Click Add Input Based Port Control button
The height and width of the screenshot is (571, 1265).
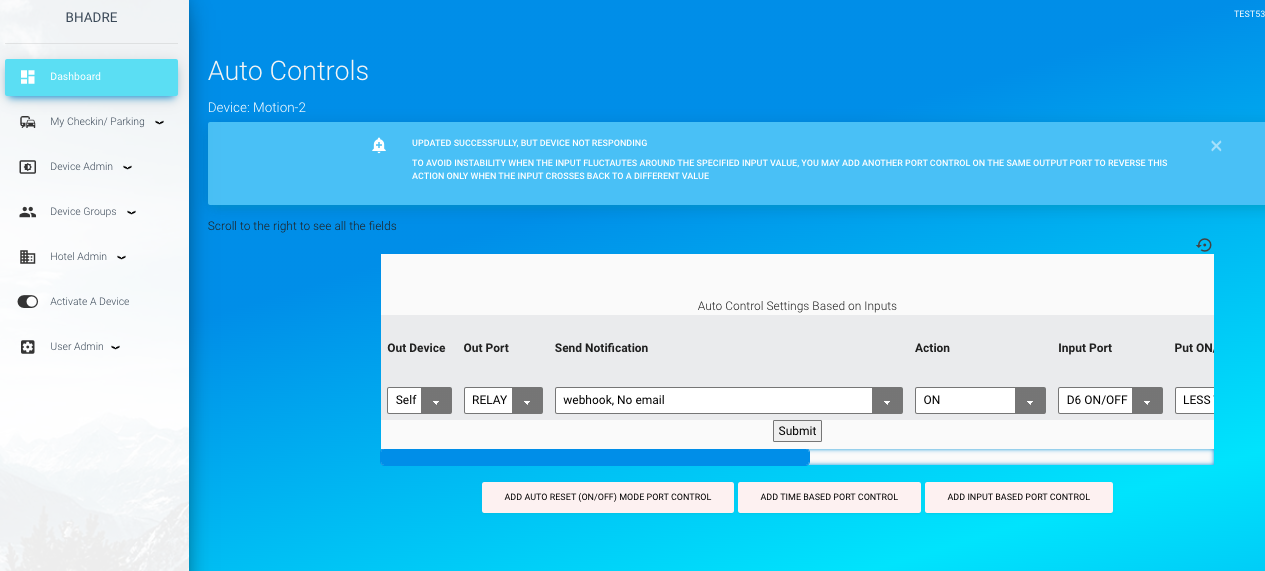[x=1018, y=497]
